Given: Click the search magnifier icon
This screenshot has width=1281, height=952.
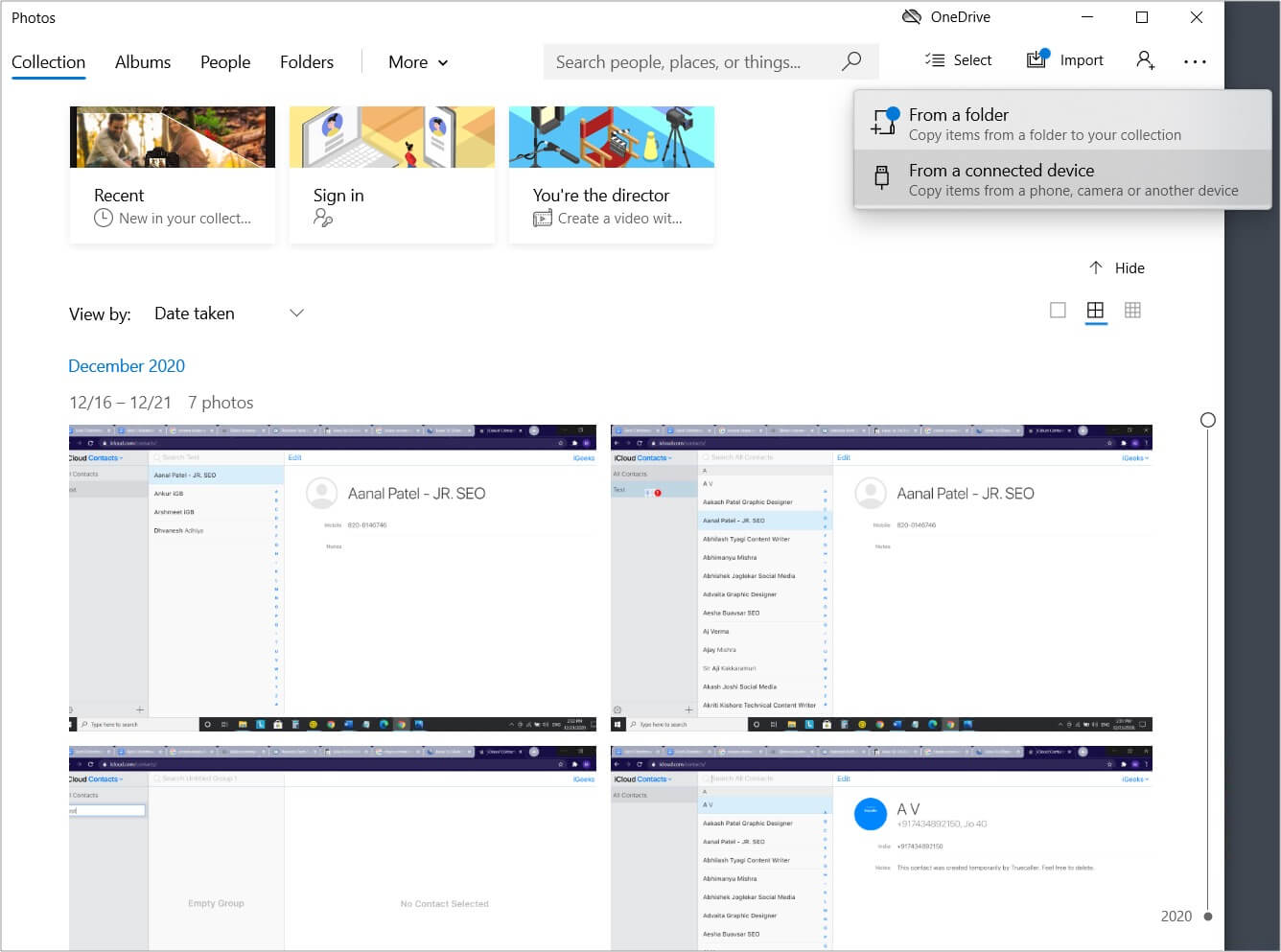Looking at the screenshot, I should coord(850,61).
